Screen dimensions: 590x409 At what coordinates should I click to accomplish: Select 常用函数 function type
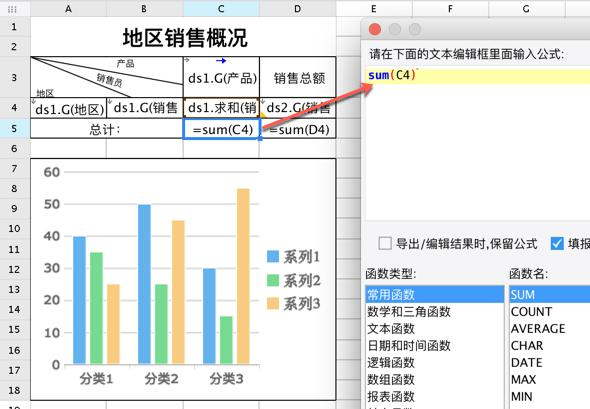[435, 294]
